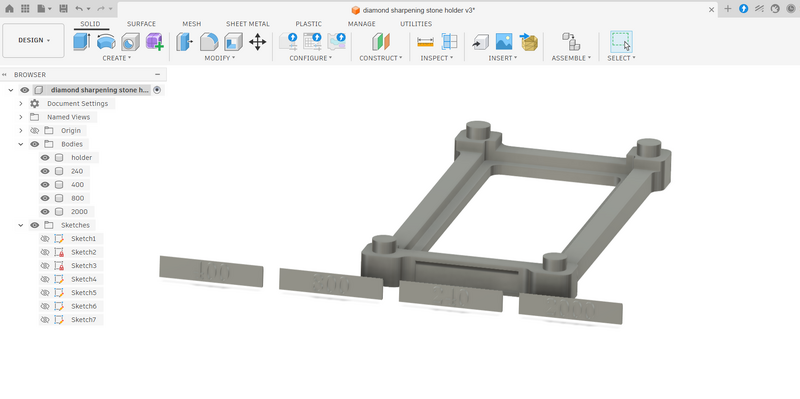Open the CONSTRUCT dropdown menu

point(381,58)
